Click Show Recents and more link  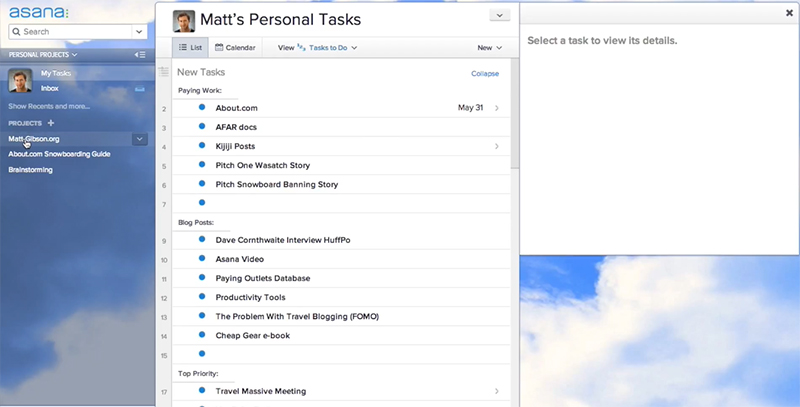click(x=48, y=106)
